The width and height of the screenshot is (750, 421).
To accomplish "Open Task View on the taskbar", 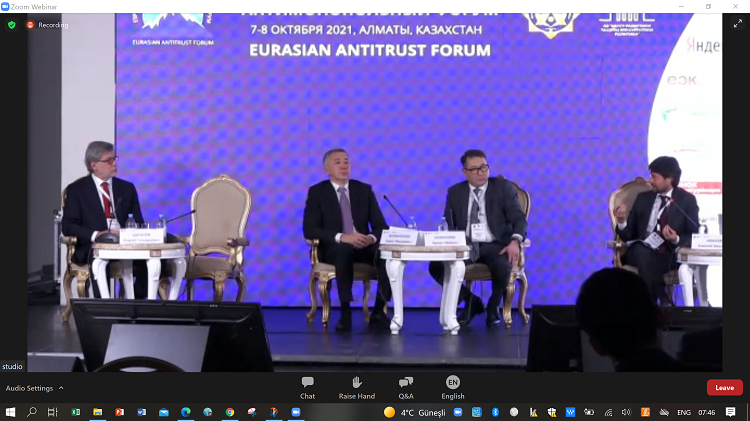I will [x=53, y=412].
